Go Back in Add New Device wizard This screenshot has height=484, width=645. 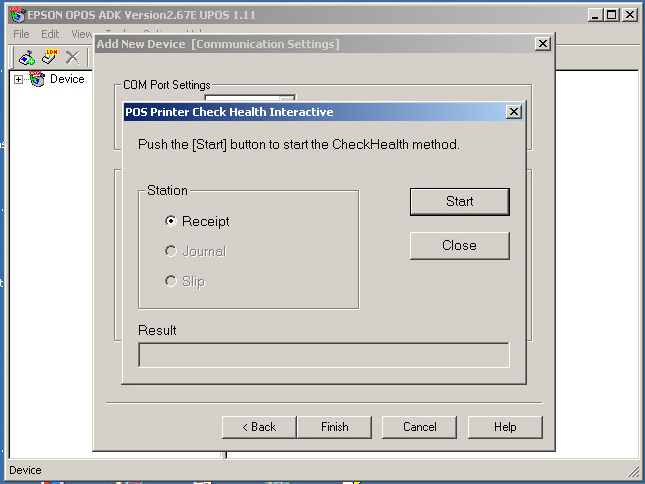tap(259, 427)
